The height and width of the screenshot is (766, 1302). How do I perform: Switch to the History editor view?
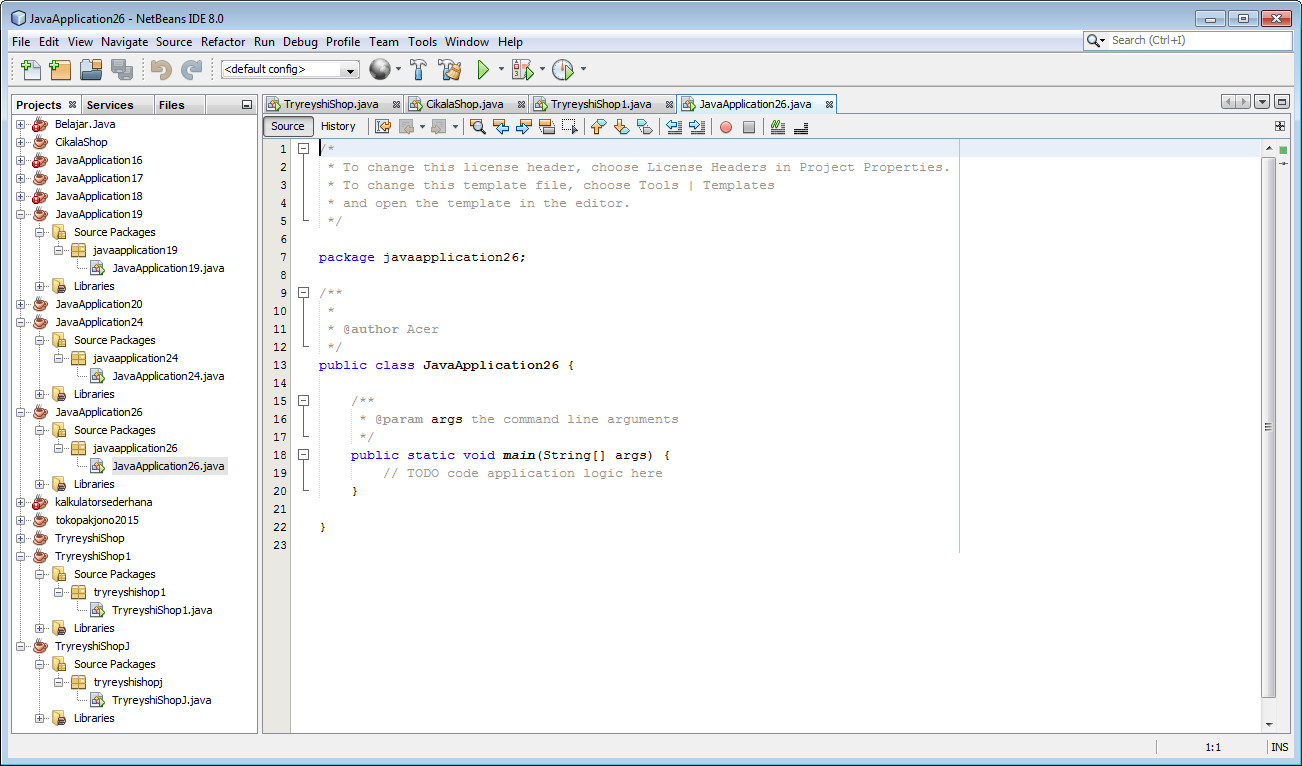pyautogui.click(x=339, y=126)
